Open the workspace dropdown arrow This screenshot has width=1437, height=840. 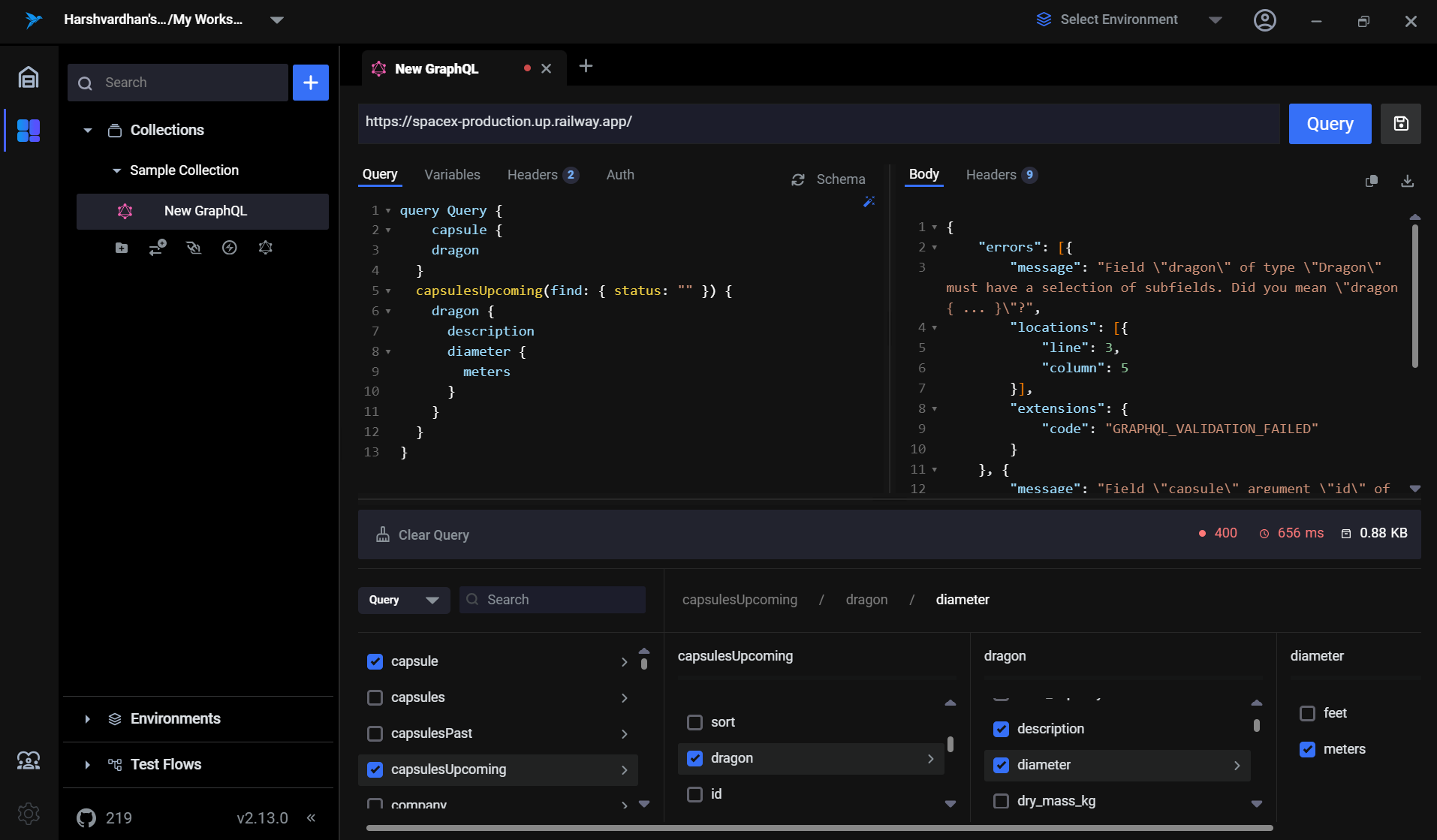[277, 20]
